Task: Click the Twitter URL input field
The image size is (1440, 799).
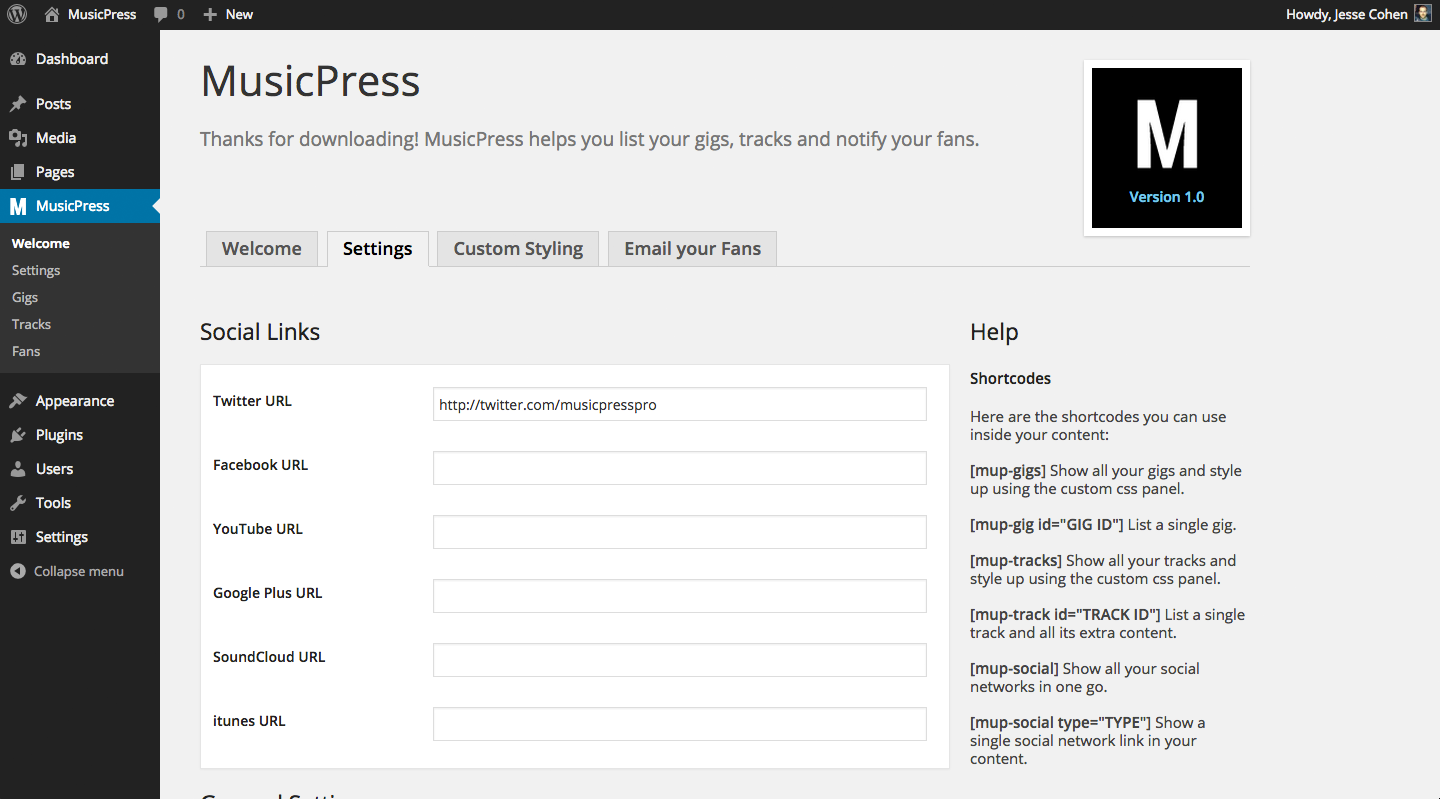Action: (680, 404)
